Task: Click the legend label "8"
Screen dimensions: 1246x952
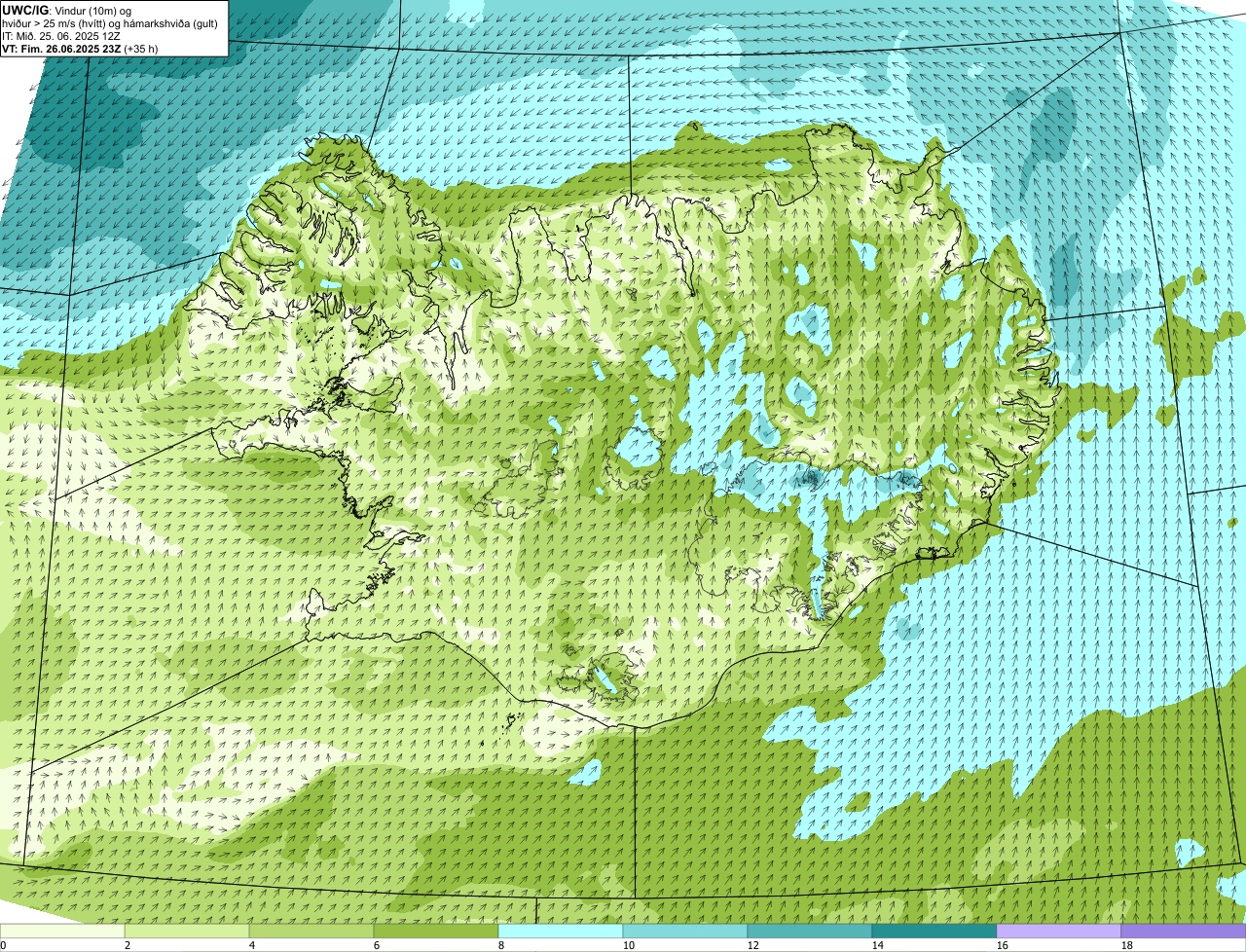Action: tap(501, 945)
